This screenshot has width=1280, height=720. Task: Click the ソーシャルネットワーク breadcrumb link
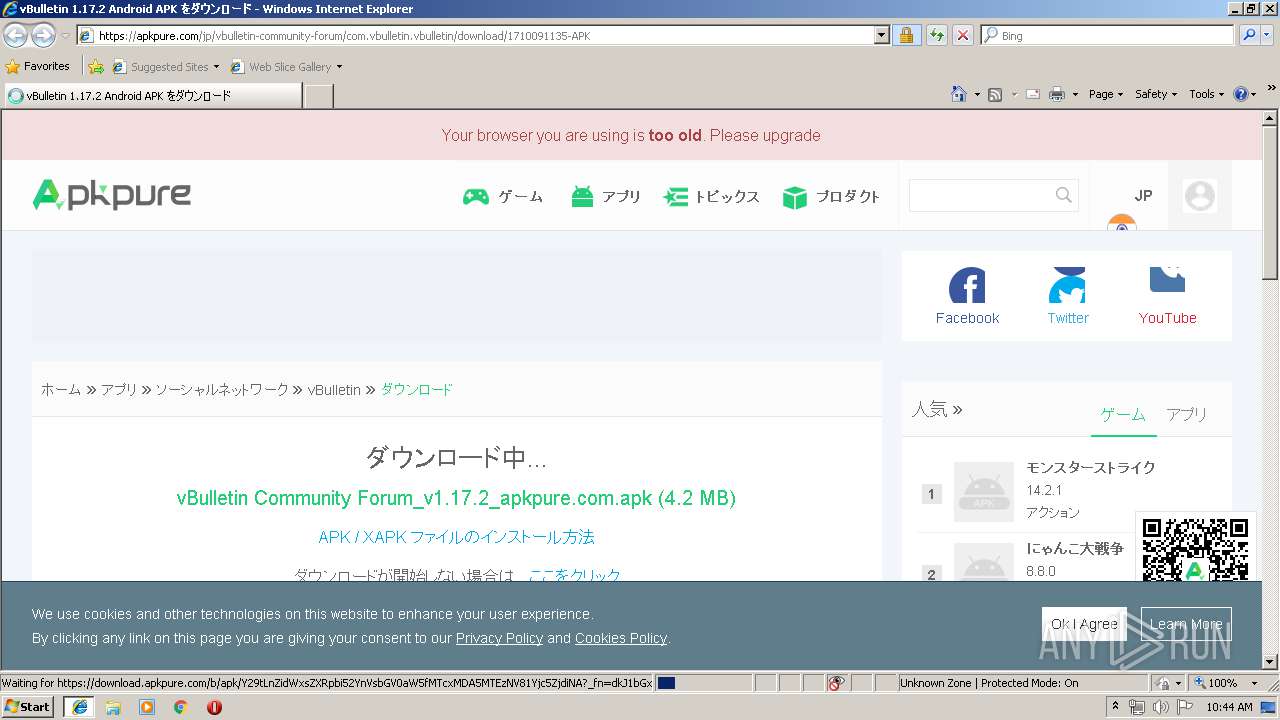click(x=222, y=390)
